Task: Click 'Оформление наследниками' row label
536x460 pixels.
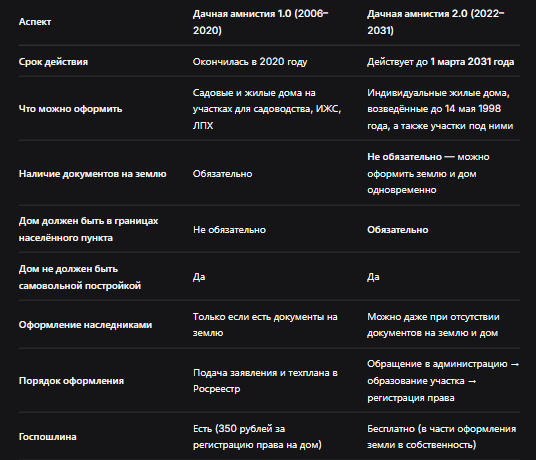Action: [x=85, y=325]
